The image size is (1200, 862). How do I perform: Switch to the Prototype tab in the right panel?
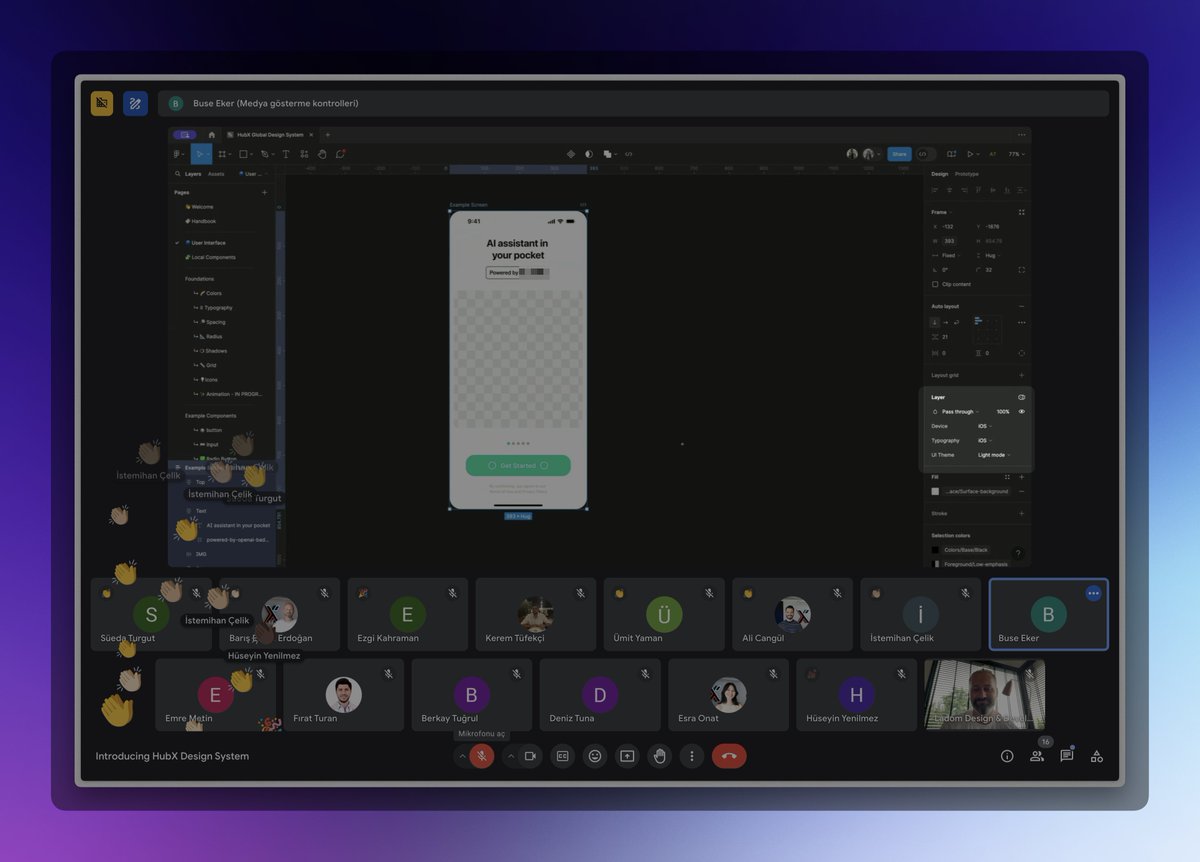(967, 174)
